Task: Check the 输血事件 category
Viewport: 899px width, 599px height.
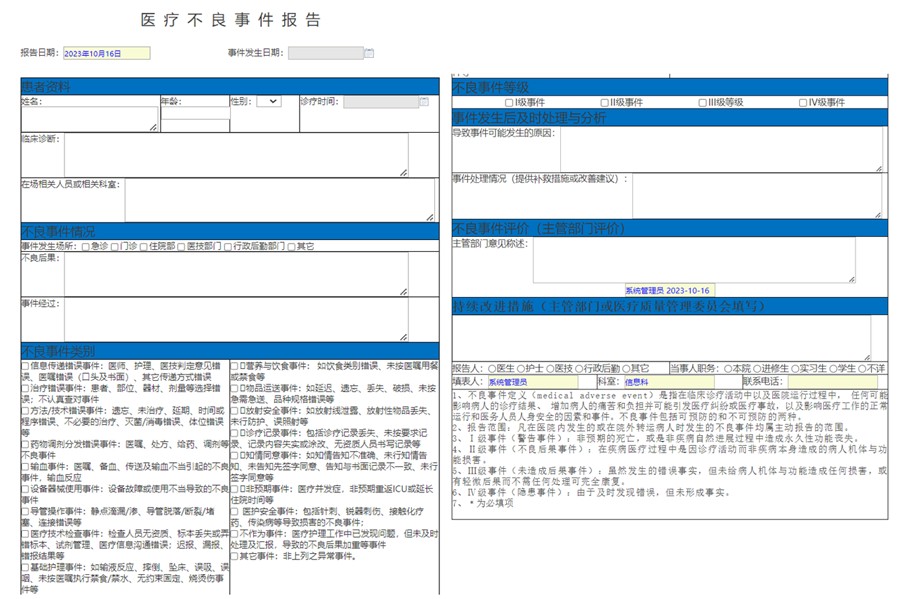Action: [25, 467]
